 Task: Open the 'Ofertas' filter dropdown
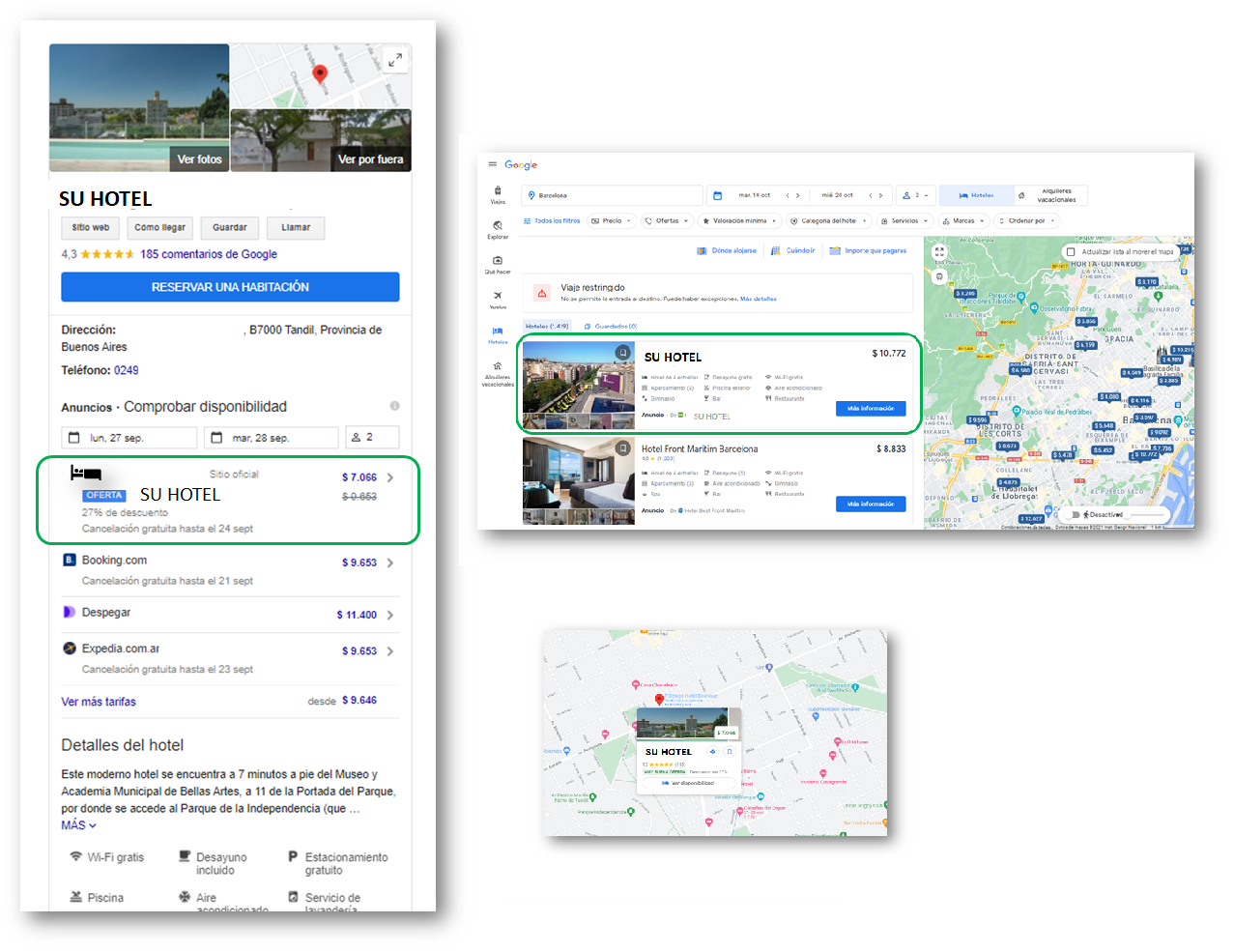point(668,221)
